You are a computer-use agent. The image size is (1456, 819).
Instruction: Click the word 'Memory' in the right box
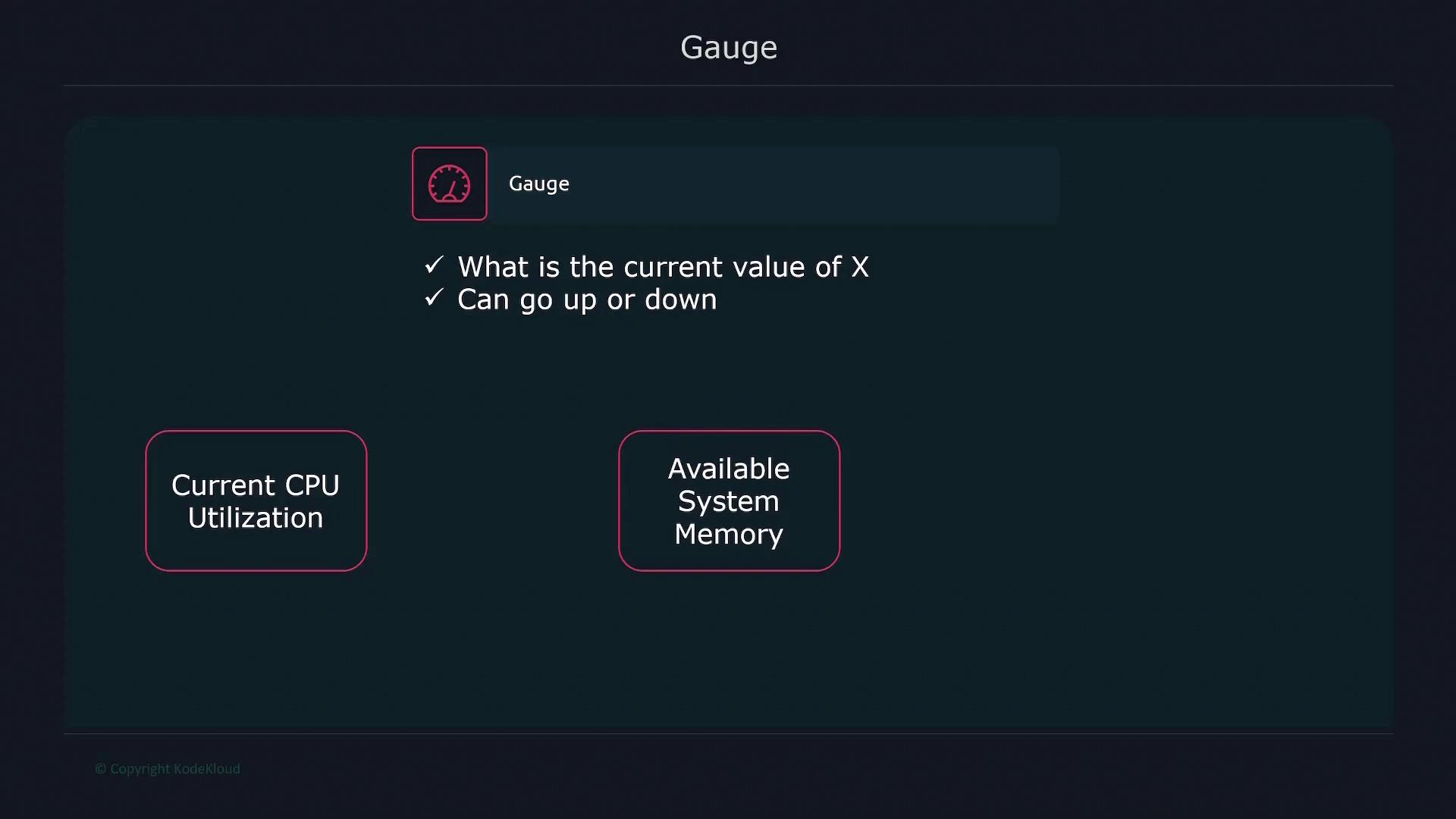(x=728, y=534)
